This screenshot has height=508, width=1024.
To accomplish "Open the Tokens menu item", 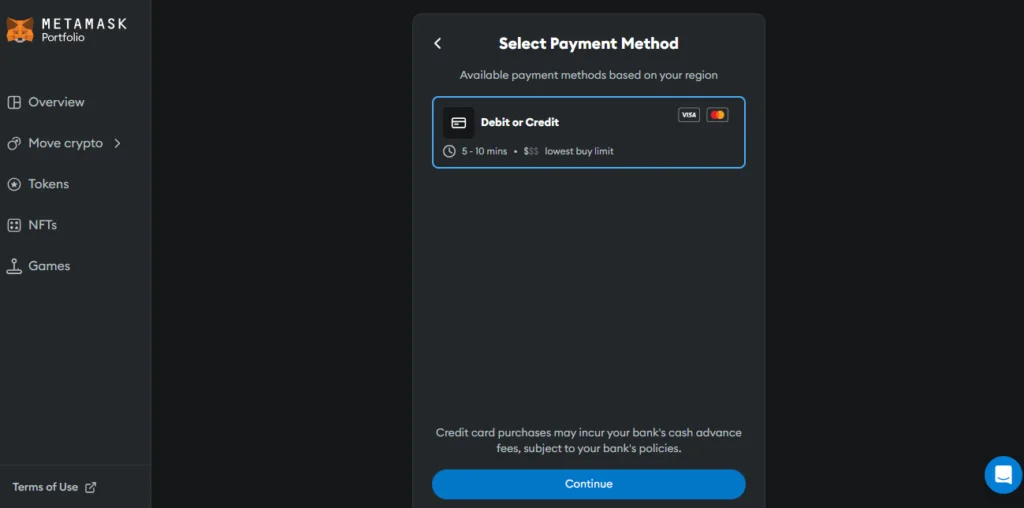I will [38, 184].
